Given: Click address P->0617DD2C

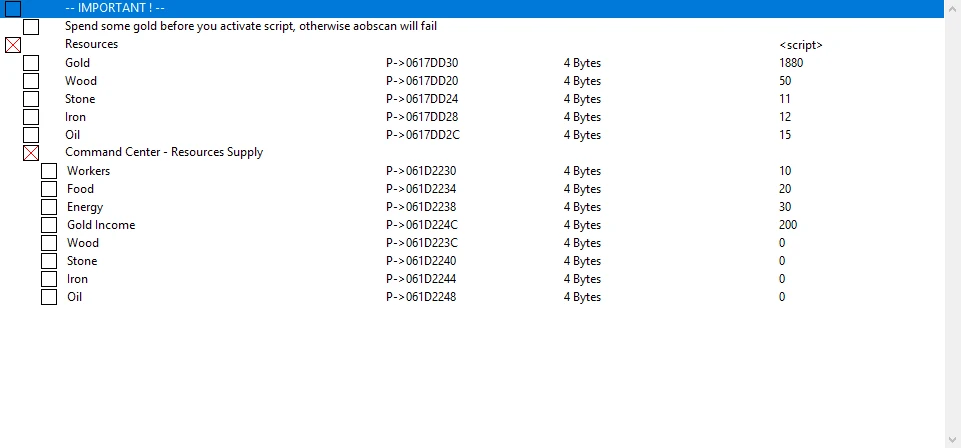Looking at the screenshot, I should (423, 135).
